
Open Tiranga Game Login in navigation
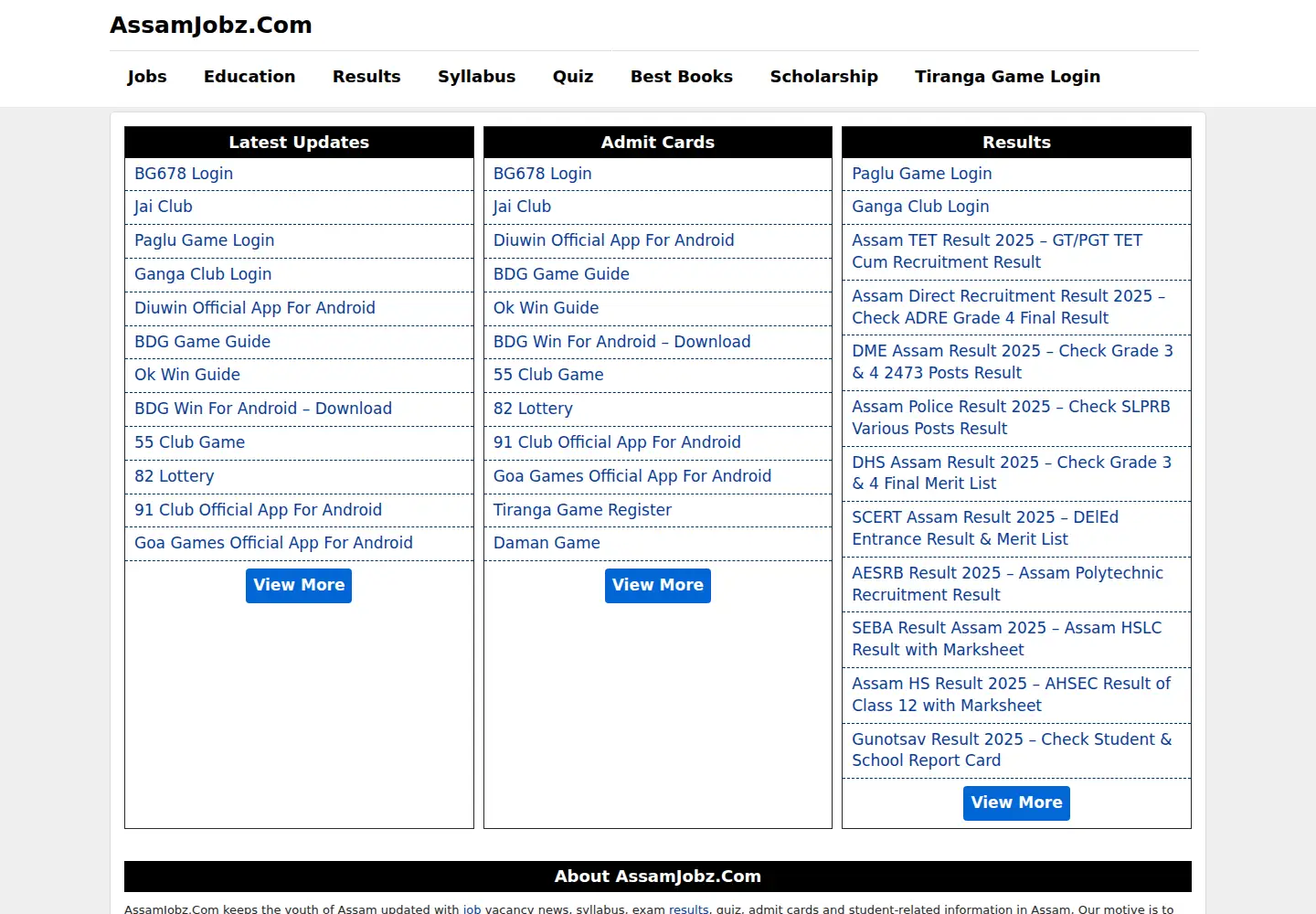[x=1007, y=77]
